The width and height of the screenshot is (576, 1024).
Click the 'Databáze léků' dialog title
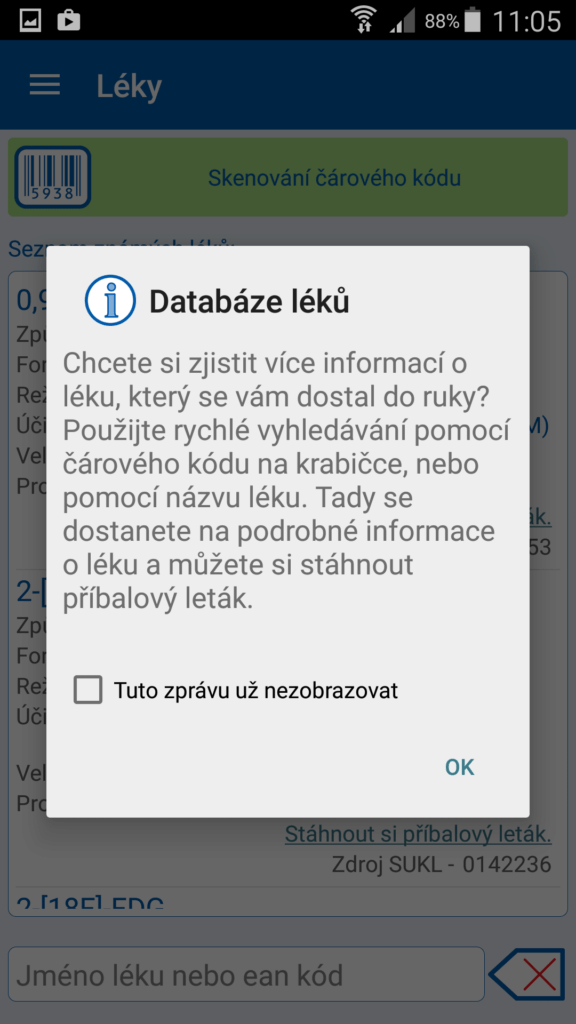tap(249, 301)
